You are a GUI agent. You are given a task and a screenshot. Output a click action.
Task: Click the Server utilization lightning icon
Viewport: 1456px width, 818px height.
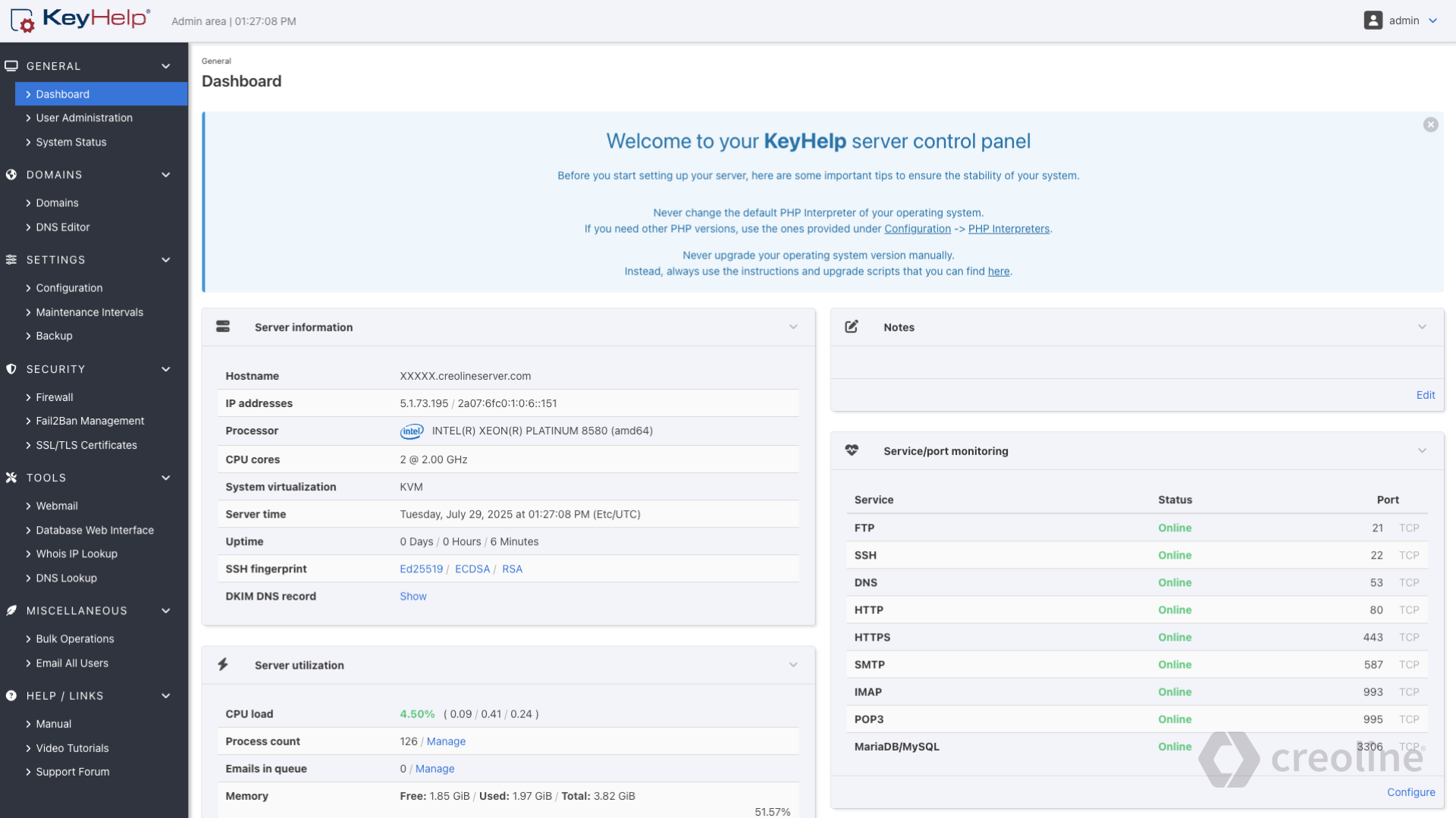223,665
